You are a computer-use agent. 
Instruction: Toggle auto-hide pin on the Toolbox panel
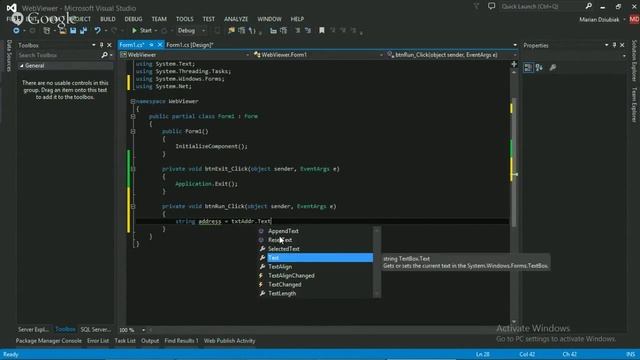click(x=102, y=45)
